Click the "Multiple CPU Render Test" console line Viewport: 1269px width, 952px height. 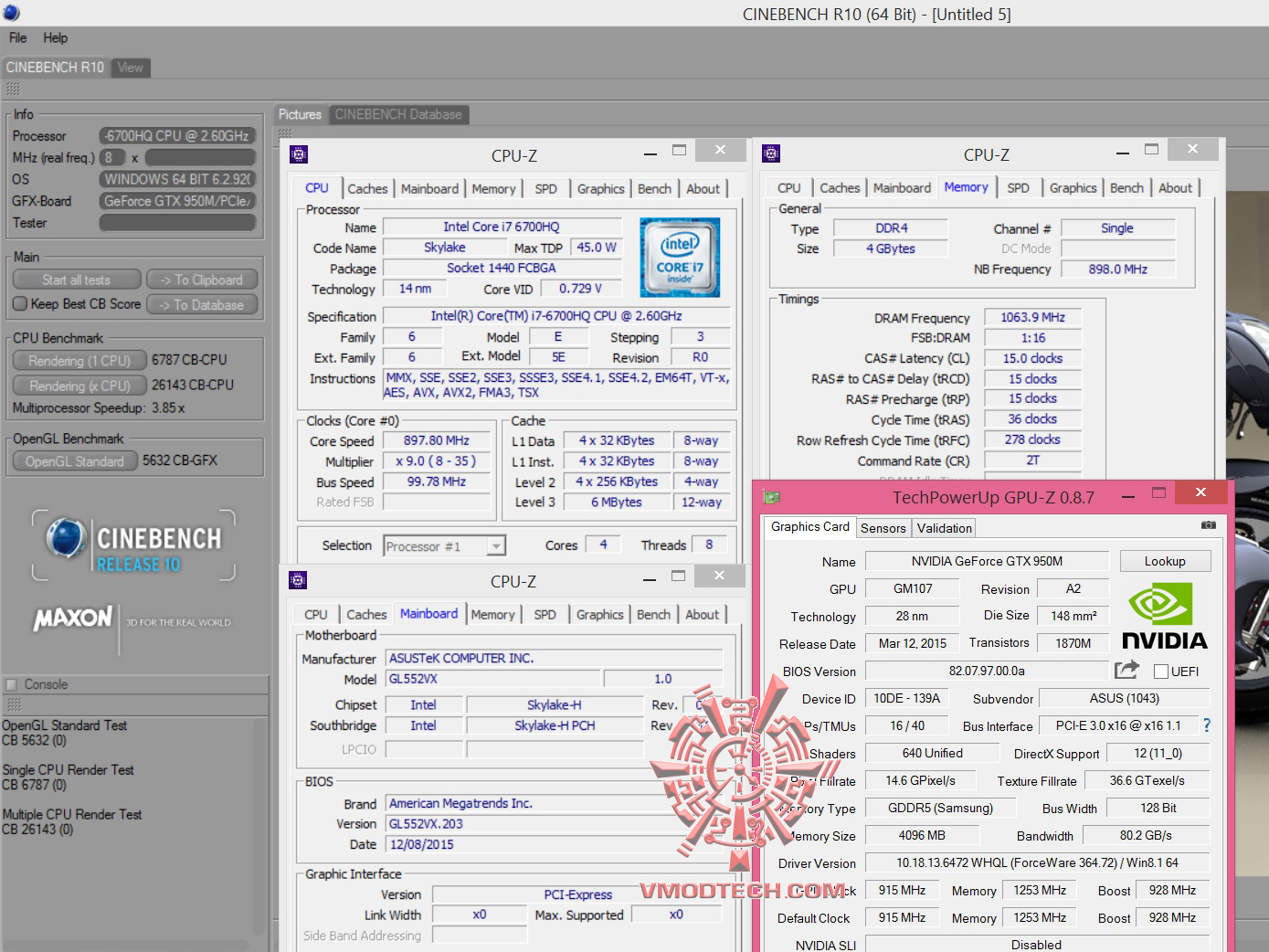[x=72, y=814]
